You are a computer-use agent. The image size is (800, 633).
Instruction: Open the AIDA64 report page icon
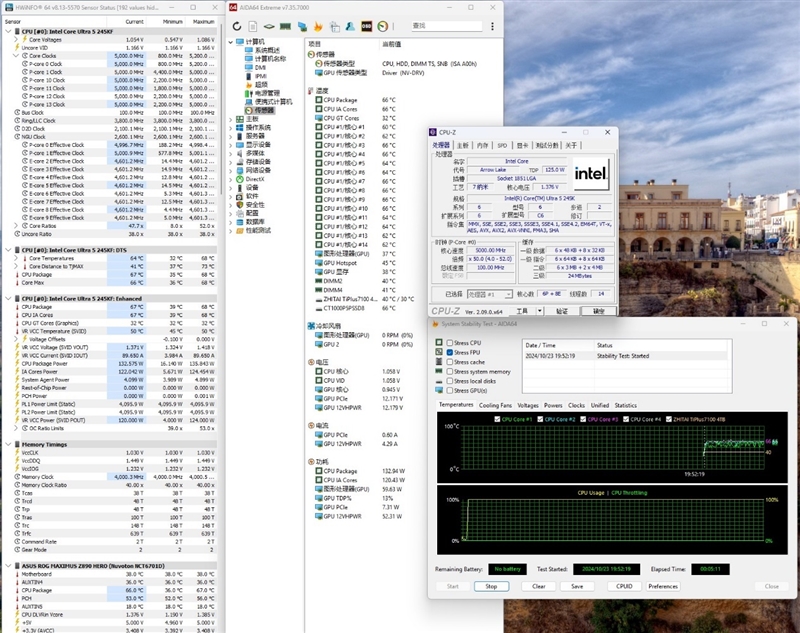tap(253, 26)
